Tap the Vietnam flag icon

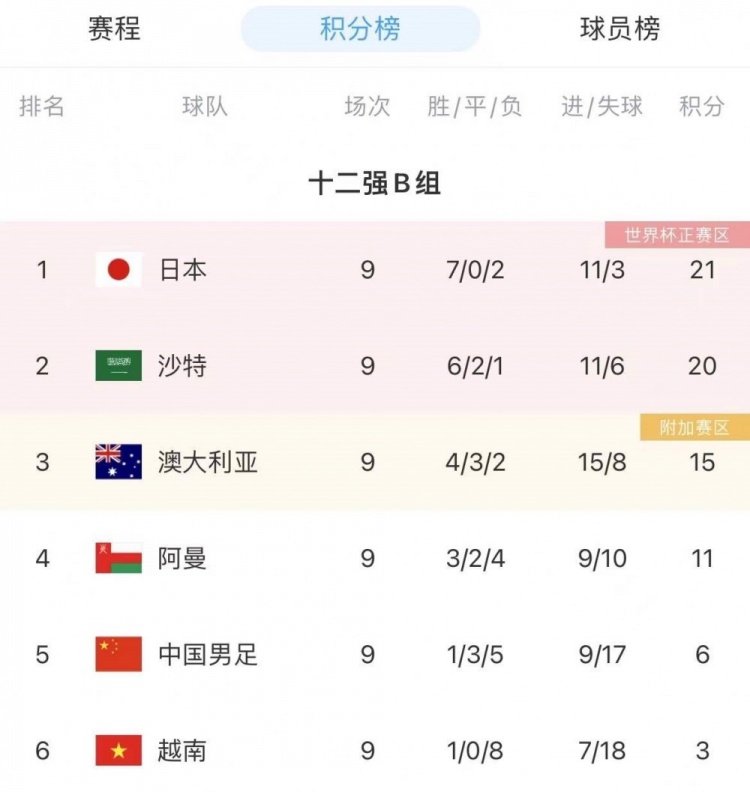pos(119,751)
